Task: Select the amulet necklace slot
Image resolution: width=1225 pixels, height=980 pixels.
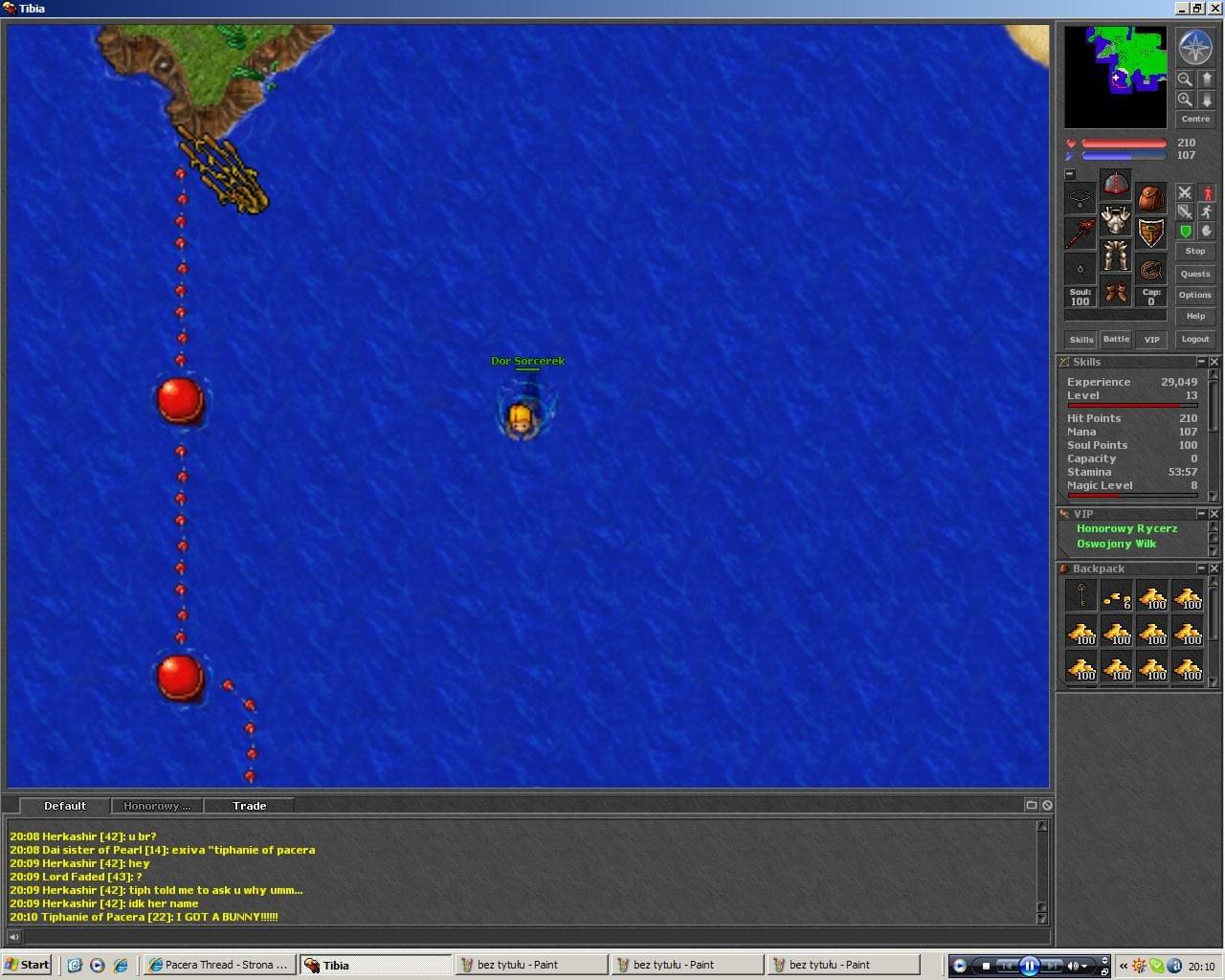Action: click(1080, 198)
